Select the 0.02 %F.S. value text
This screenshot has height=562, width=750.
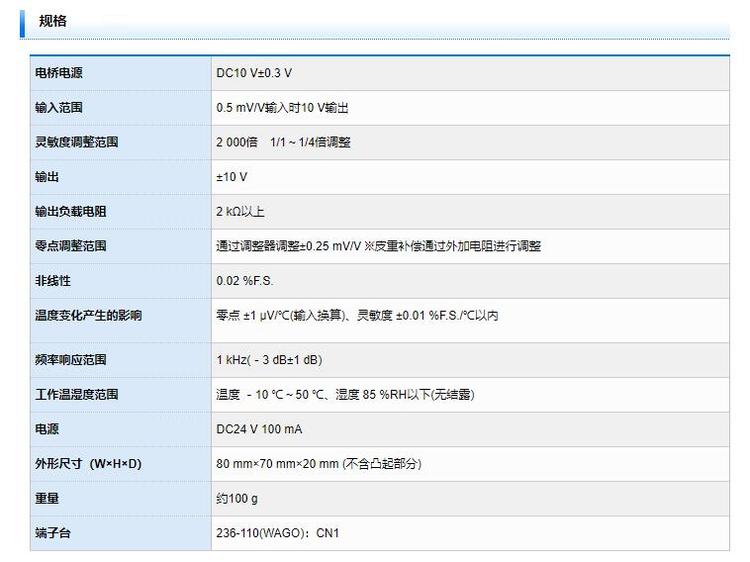243,281
